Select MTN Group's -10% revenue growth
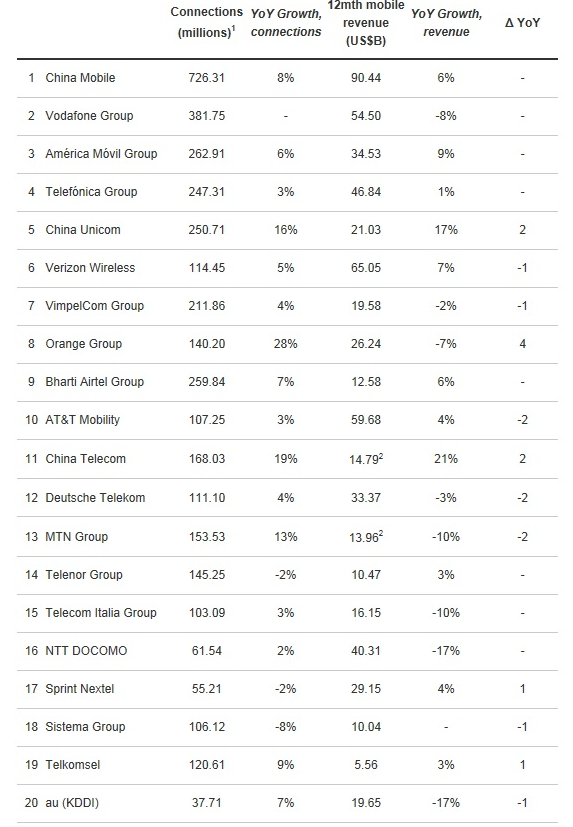The height and width of the screenshot is (827, 573). click(x=446, y=536)
